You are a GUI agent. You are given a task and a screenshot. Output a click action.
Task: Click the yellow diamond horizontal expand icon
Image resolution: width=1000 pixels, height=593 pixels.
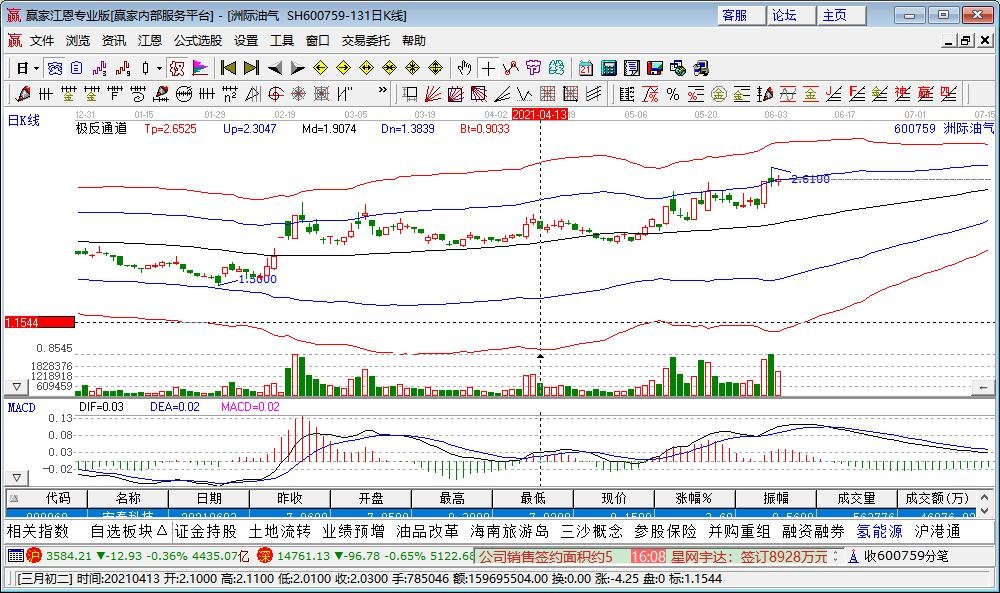point(366,68)
